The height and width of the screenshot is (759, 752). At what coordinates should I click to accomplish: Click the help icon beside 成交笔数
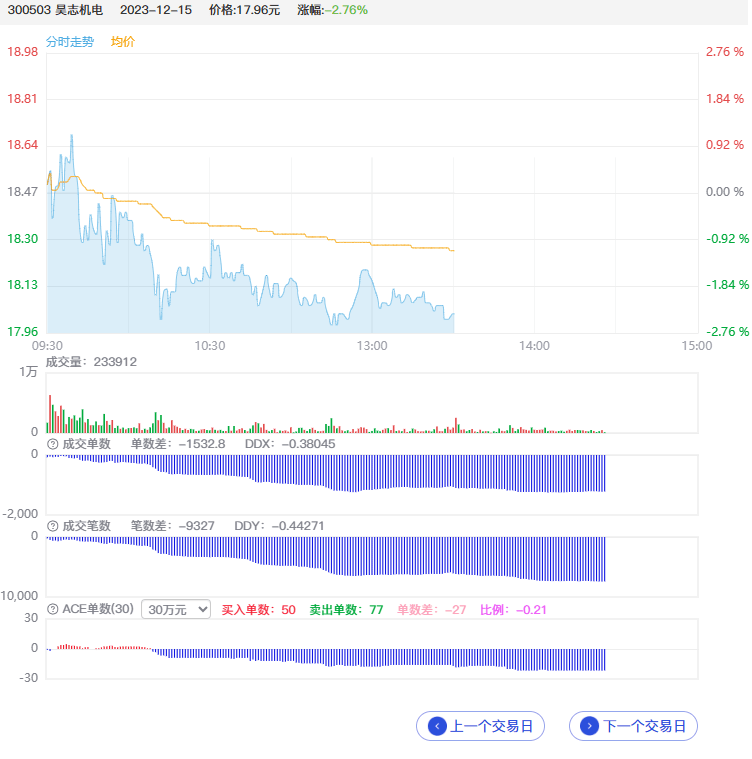coord(52,526)
